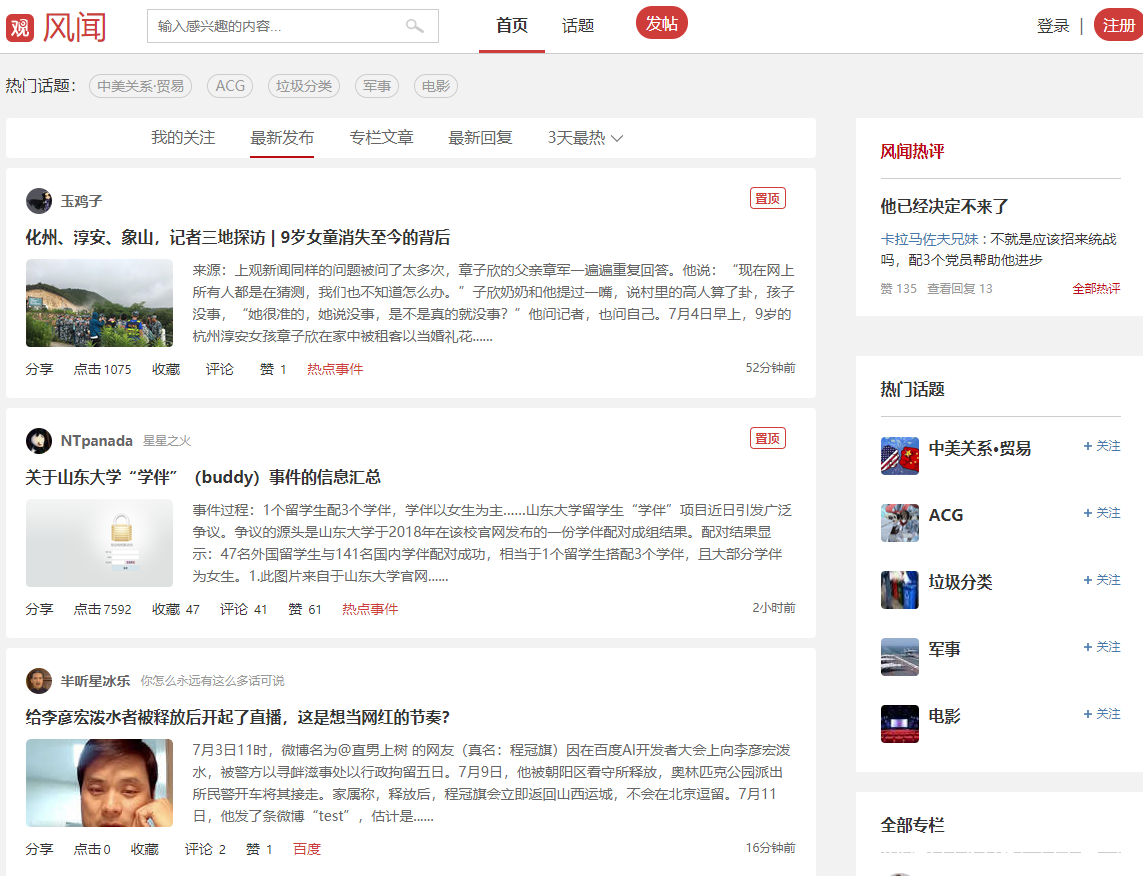1143x876 pixels.
Task: Open the 中美关系·贸易 flag topic icon
Action: 899,456
